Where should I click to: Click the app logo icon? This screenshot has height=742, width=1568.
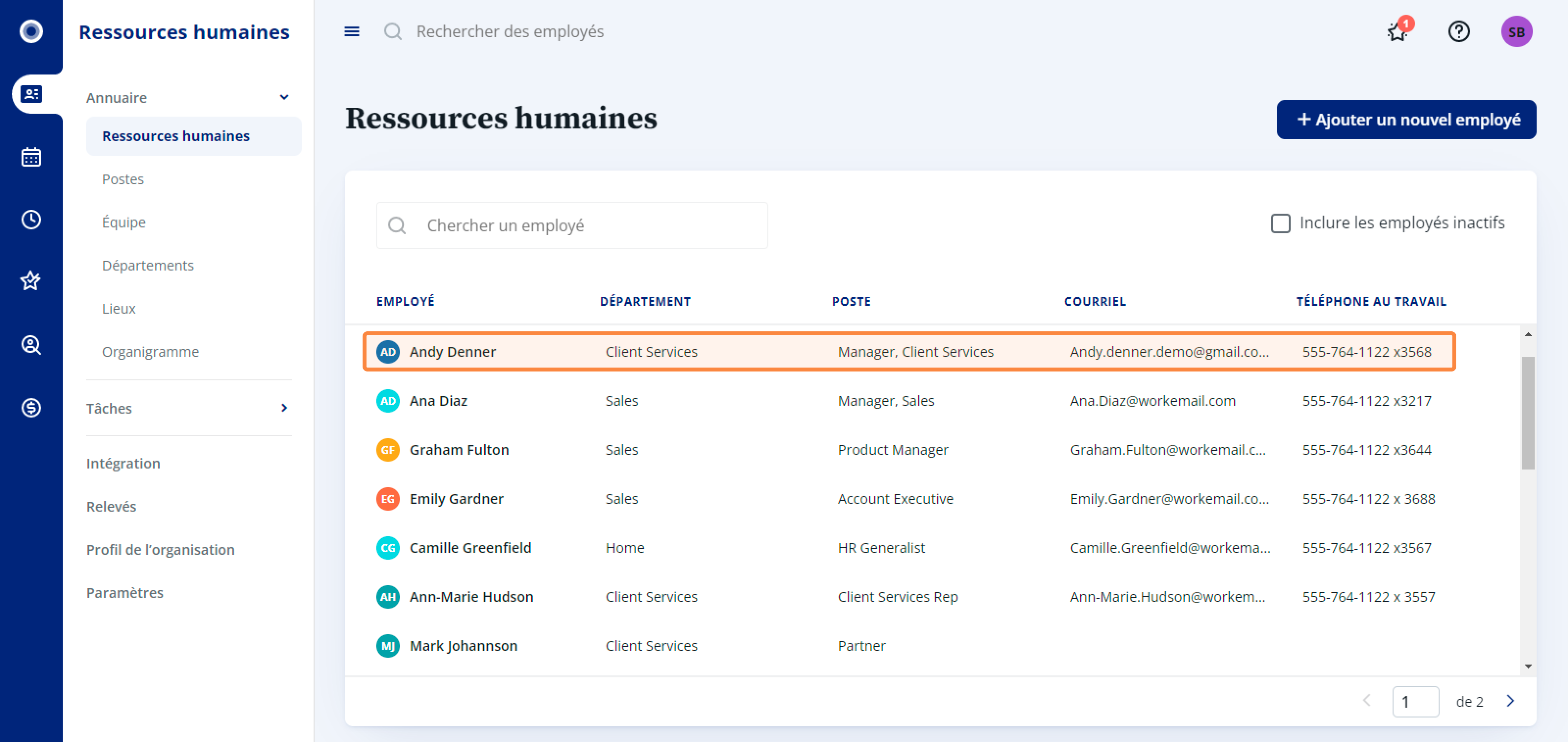(x=31, y=31)
